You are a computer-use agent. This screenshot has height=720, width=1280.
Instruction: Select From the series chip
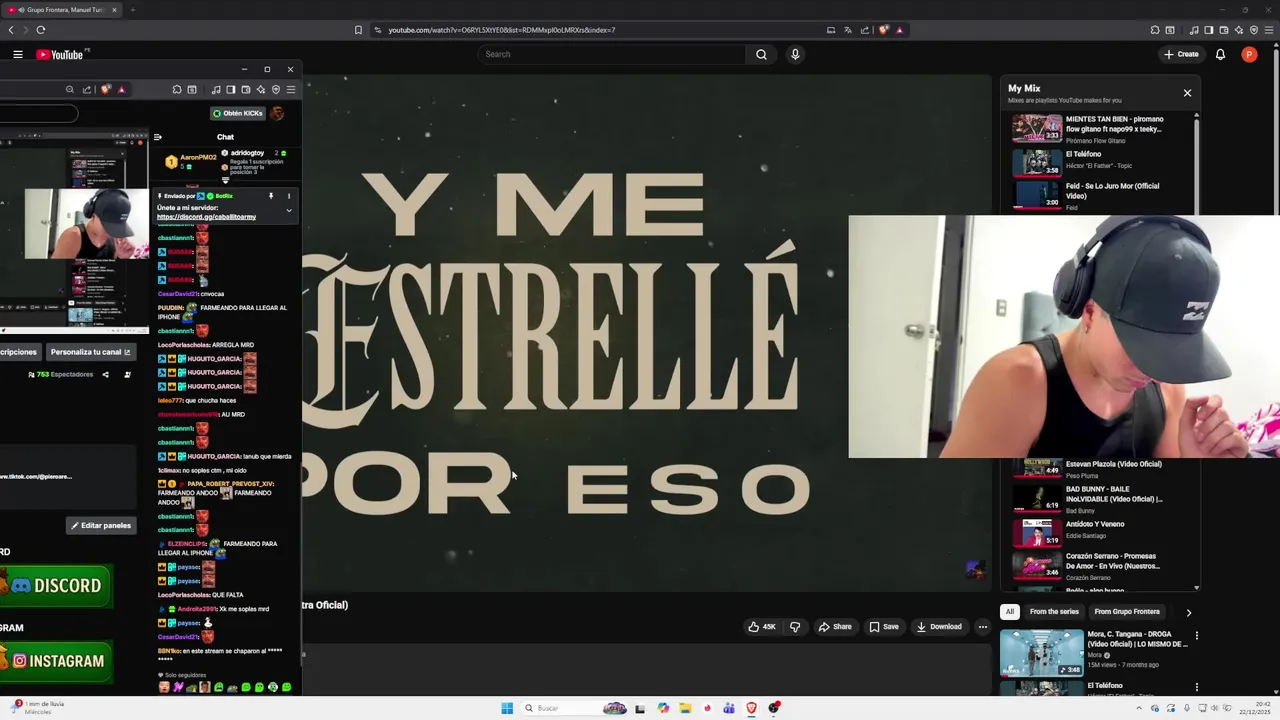1054,612
